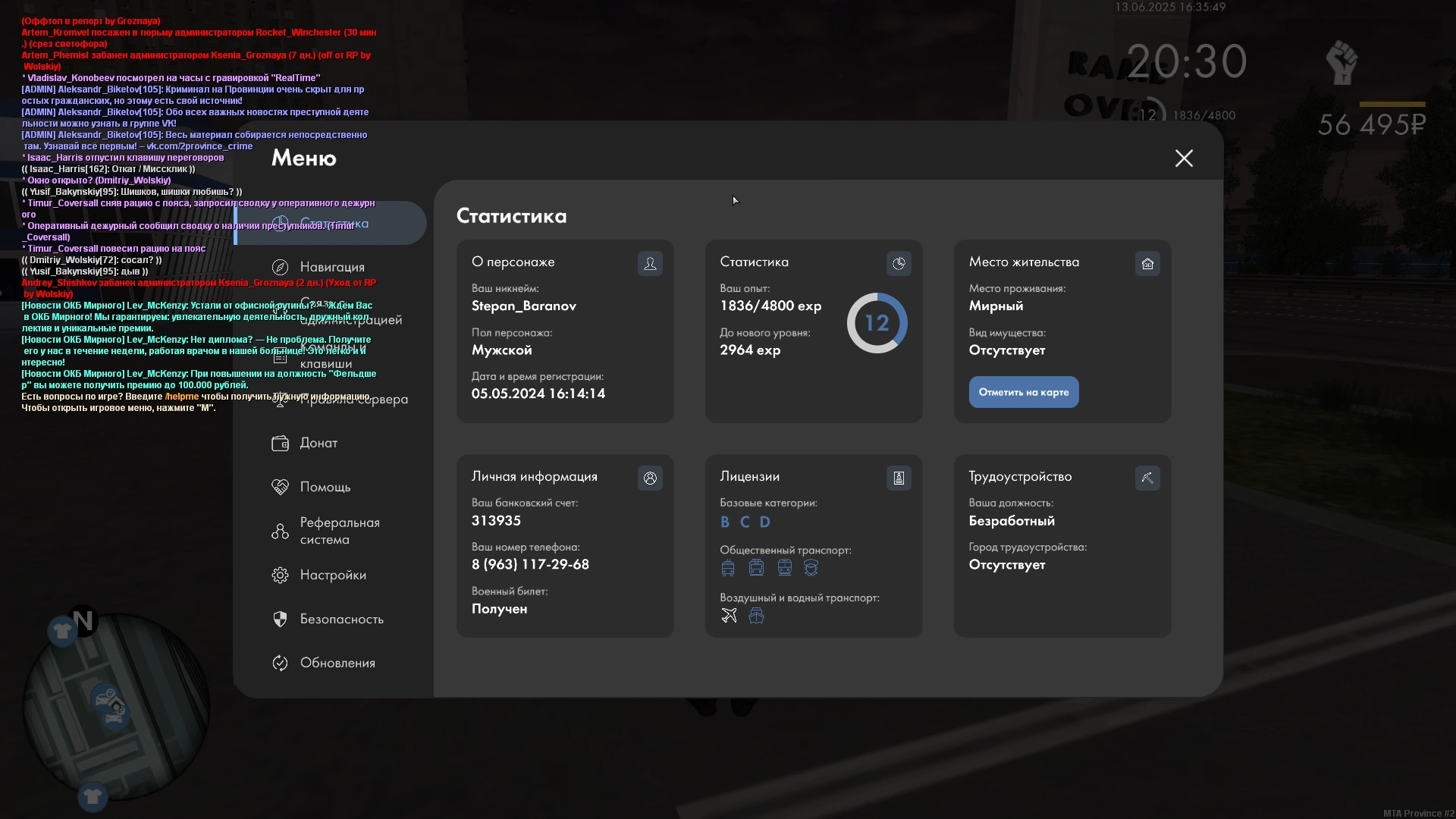Click the N compass marker on minimap
The height and width of the screenshot is (819, 1456).
point(83,621)
